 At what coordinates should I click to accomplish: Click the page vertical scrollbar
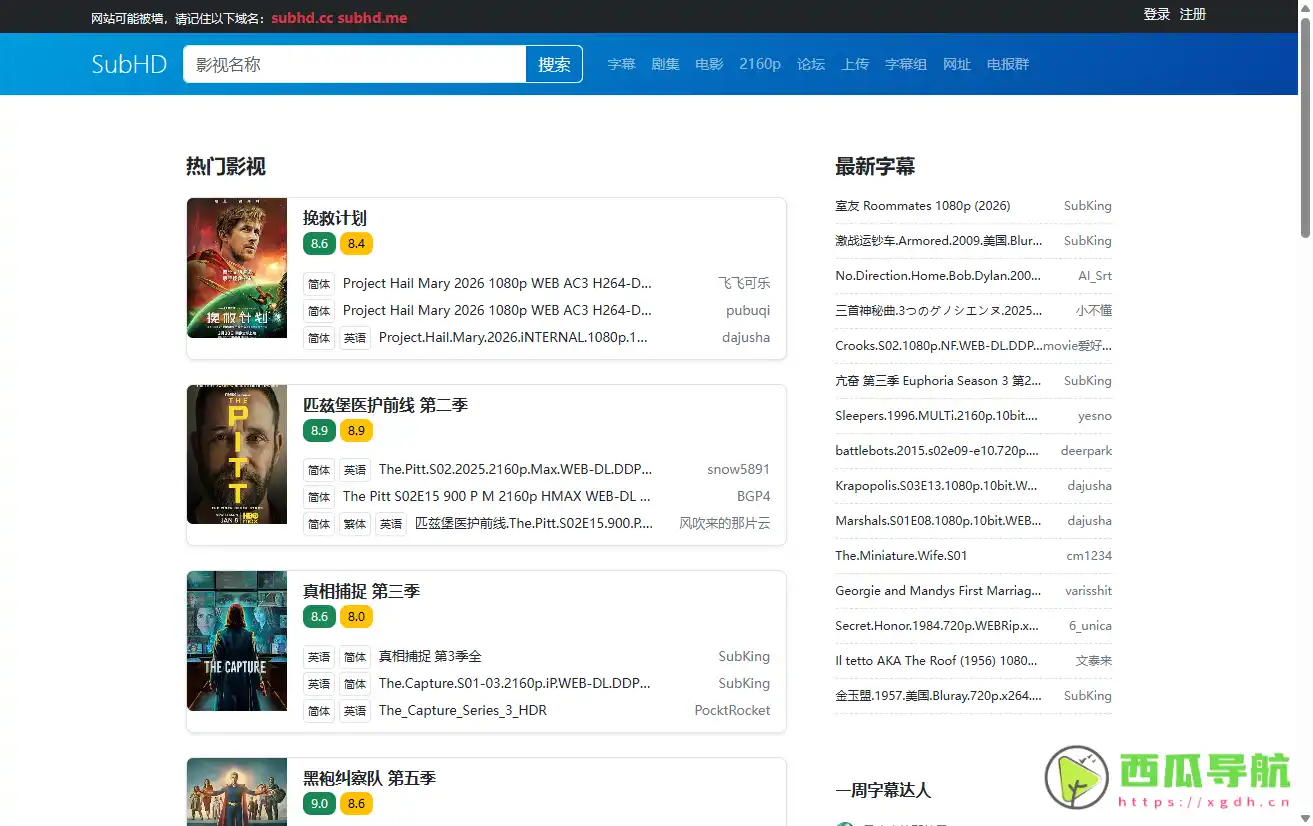(1305, 130)
